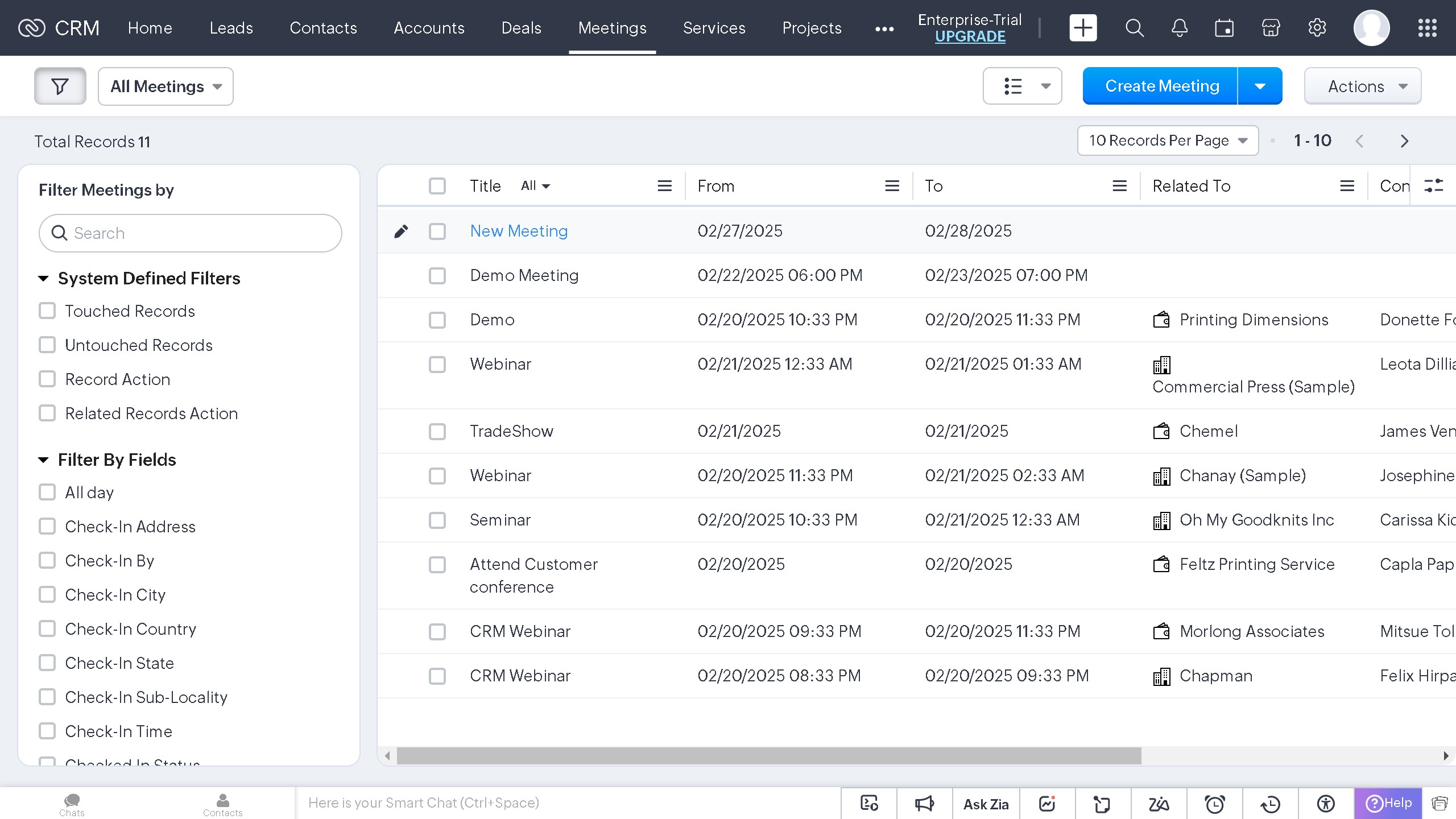Screen dimensions: 1456x819
Task: Collapse System Defined Filters section
Action: (43, 279)
